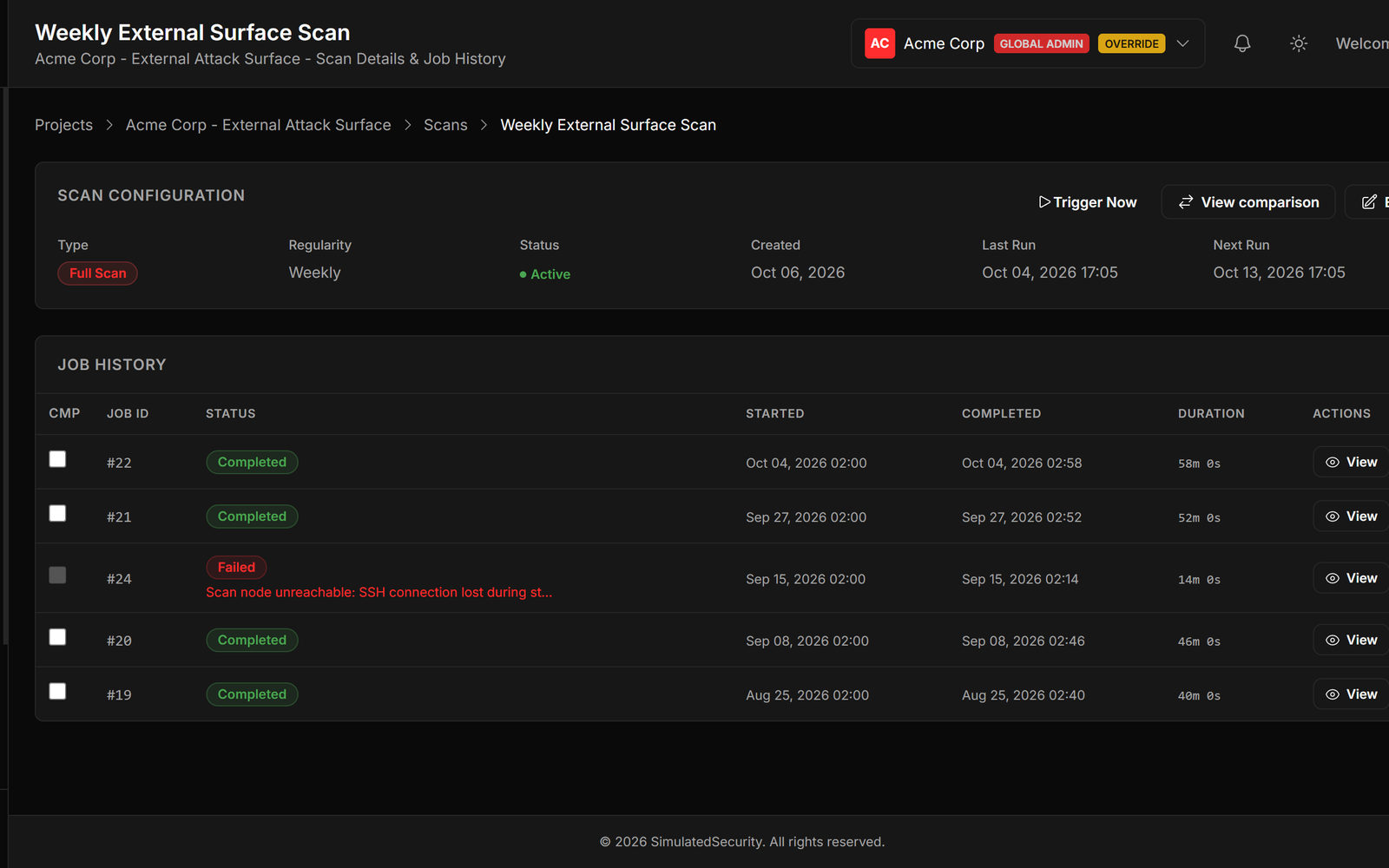Click the DURATION column header
Image resolution: width=1389 pixels, height=868 pixels.
[x=1211, y=414]
